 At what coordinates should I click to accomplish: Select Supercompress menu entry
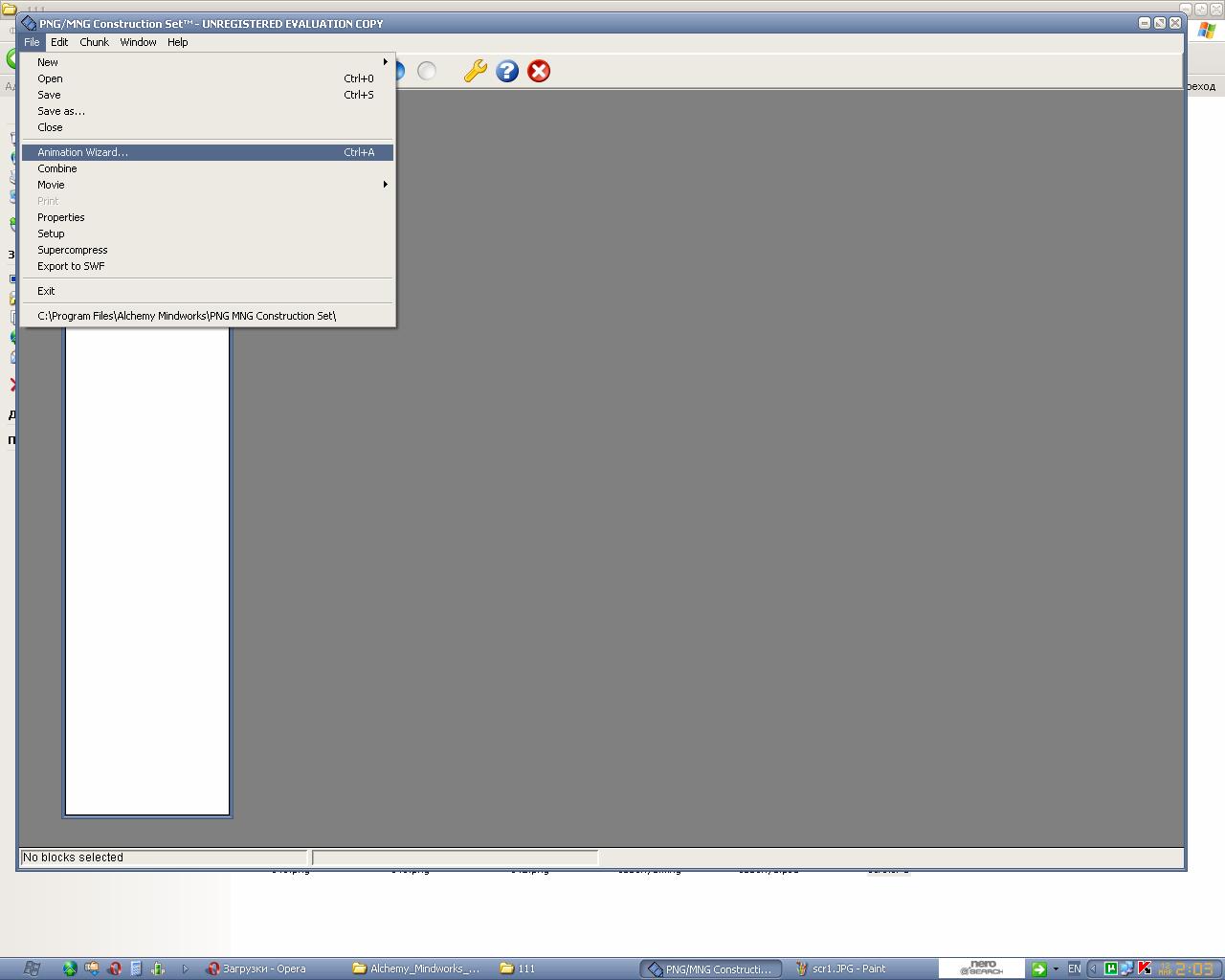coord(208,250)
